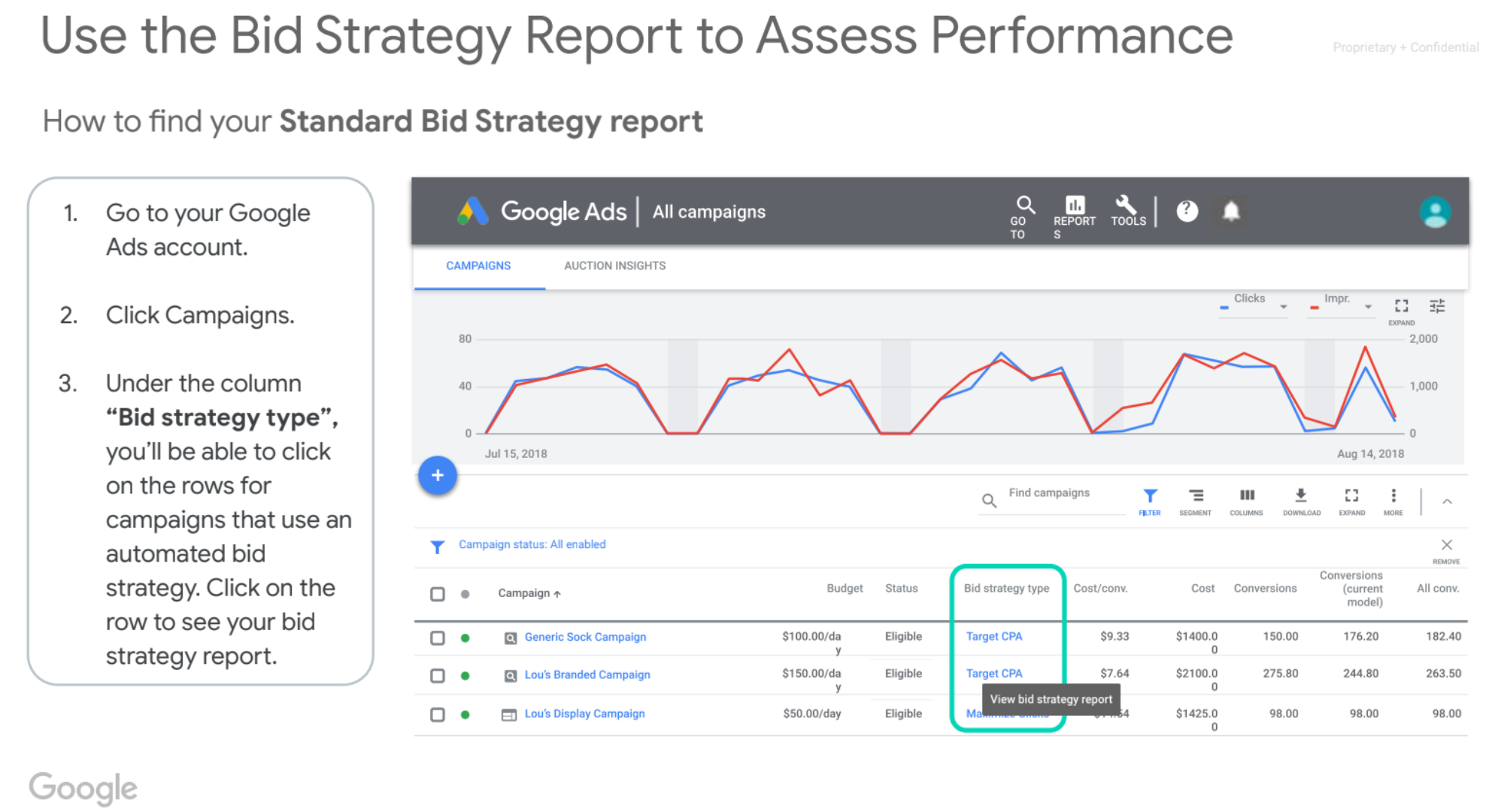1495x812 pixels.
Task: Click the Campaign status: All enabled filter
Action: pos(532,544)
